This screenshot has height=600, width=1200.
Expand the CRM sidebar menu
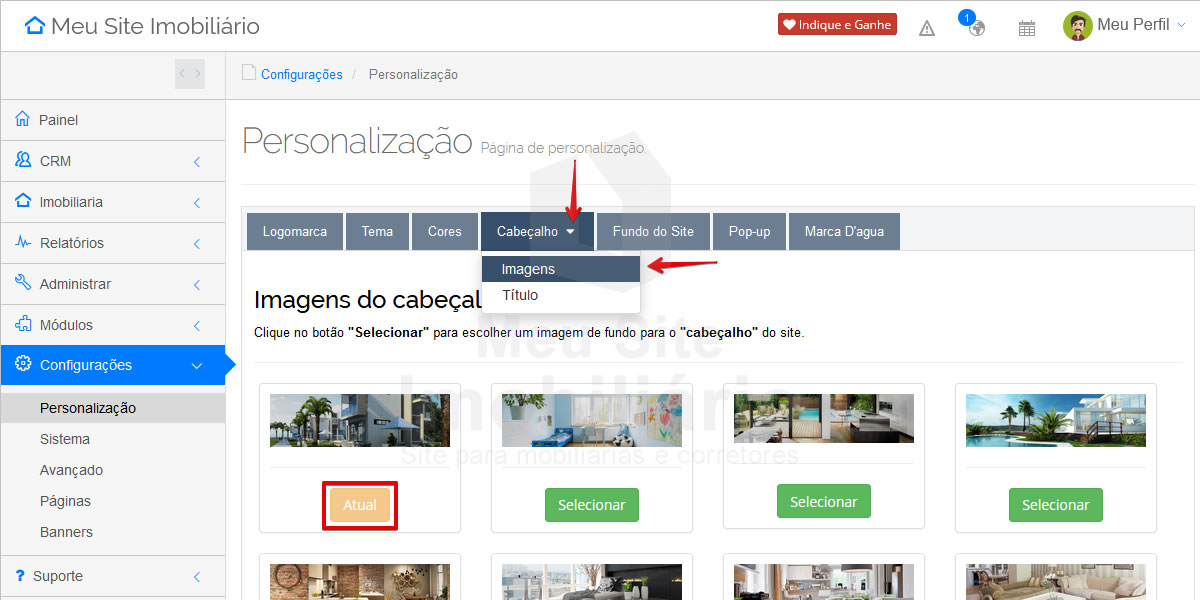pos(112,161)
